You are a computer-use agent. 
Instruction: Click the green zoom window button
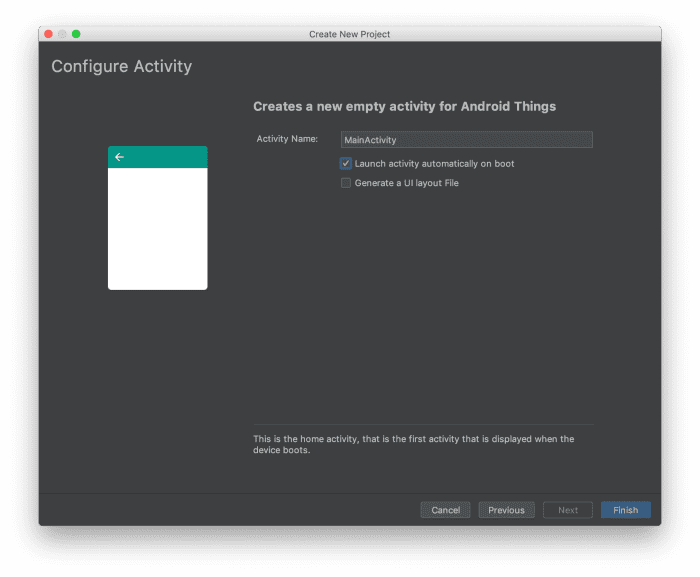(x=76, y=34)
